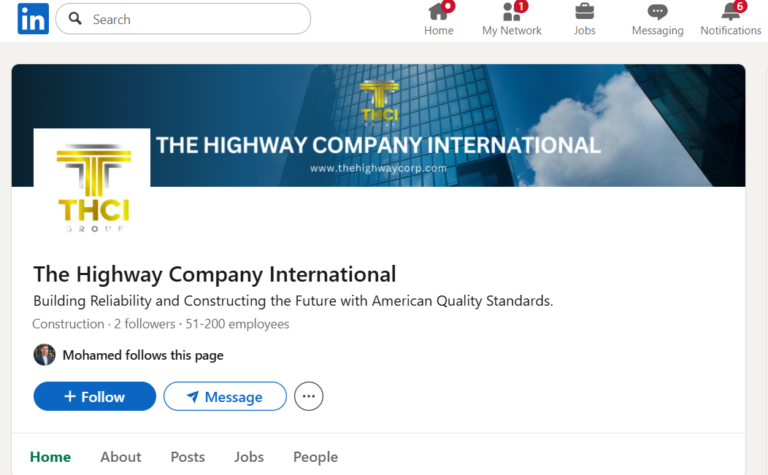
Task: Open My Network in top navigation
Action: [x=512, y=19]
